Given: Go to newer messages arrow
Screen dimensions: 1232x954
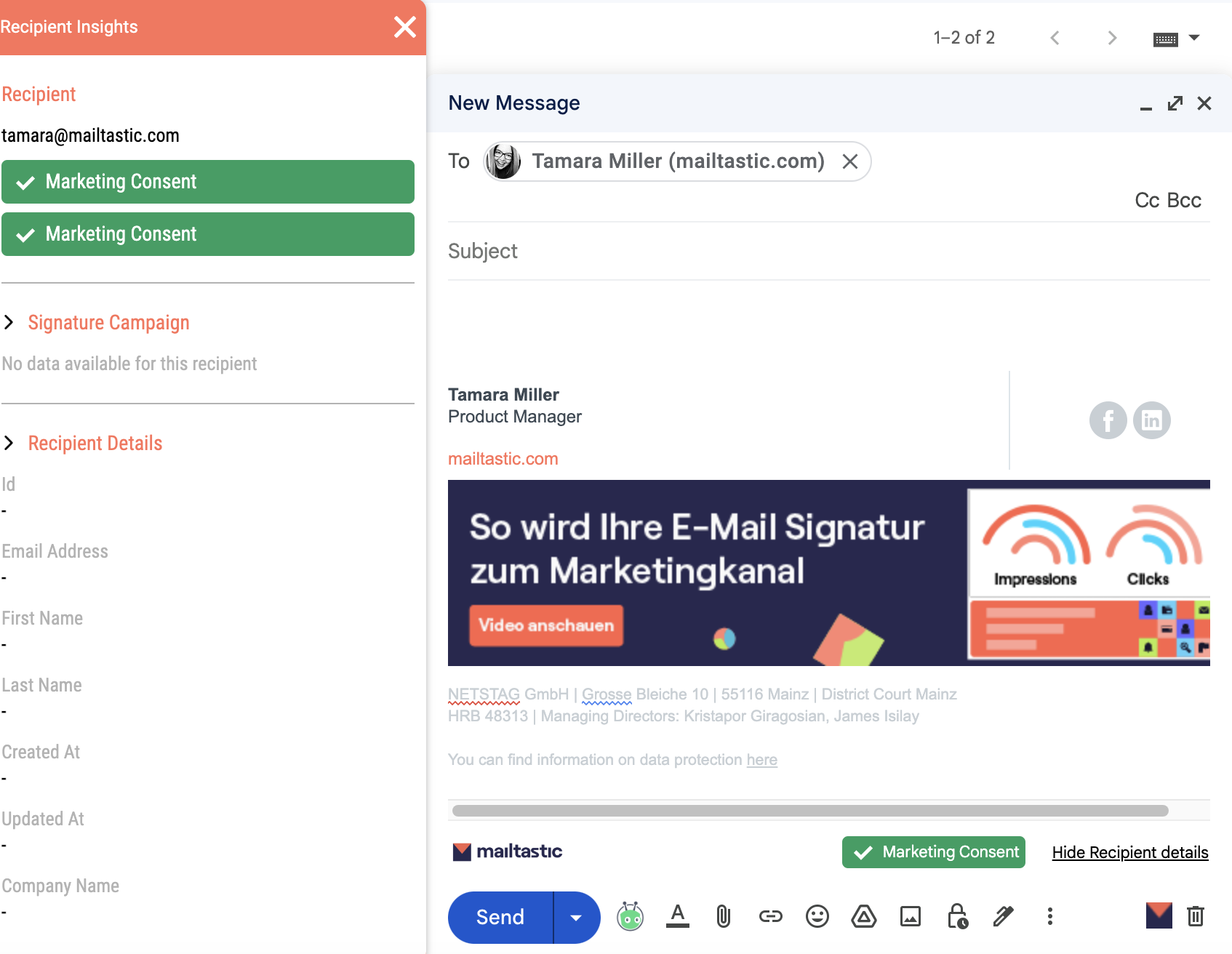Looking at the screenshot, I should tap(1055, 38).
